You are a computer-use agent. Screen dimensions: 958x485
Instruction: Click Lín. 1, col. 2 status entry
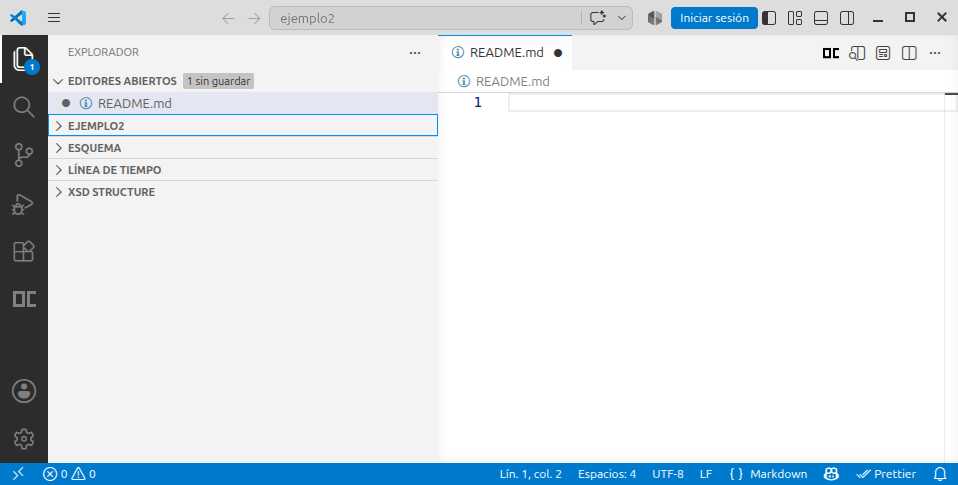530,473
